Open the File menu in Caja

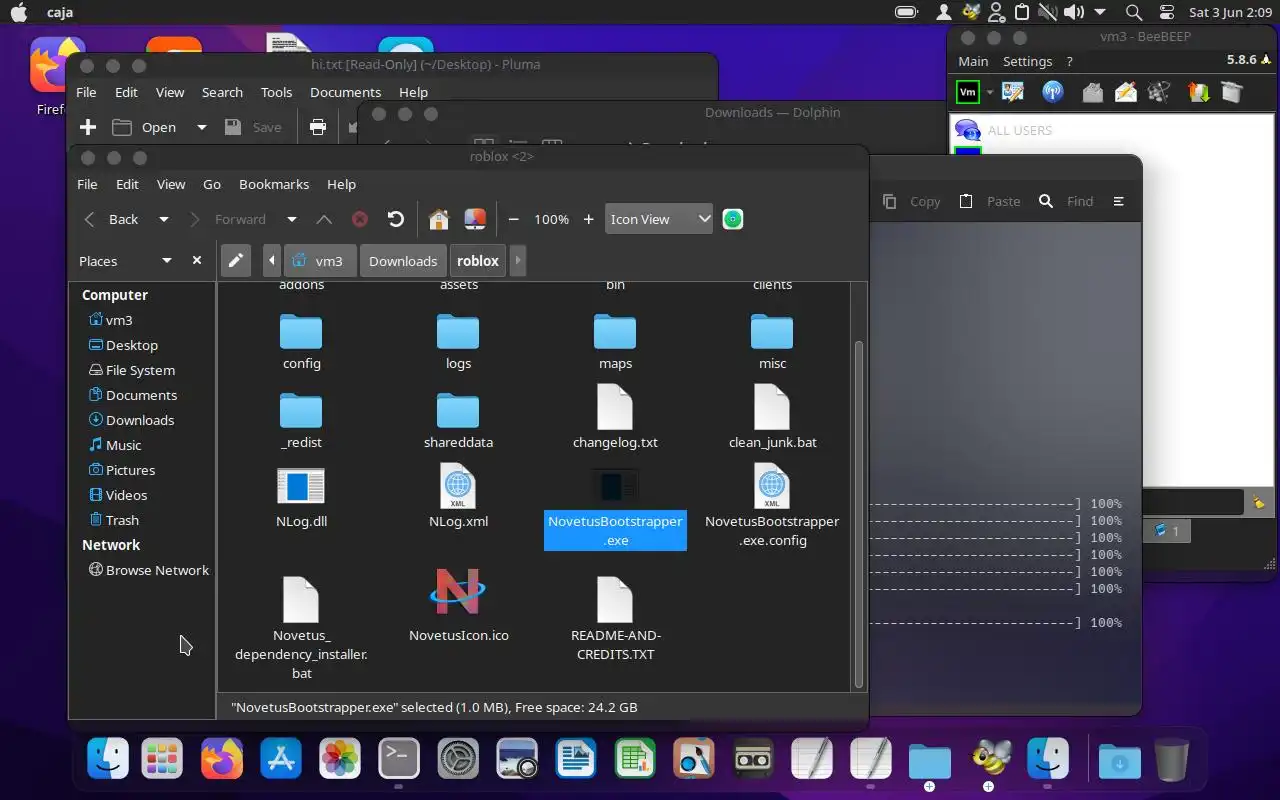pos(88,184)
